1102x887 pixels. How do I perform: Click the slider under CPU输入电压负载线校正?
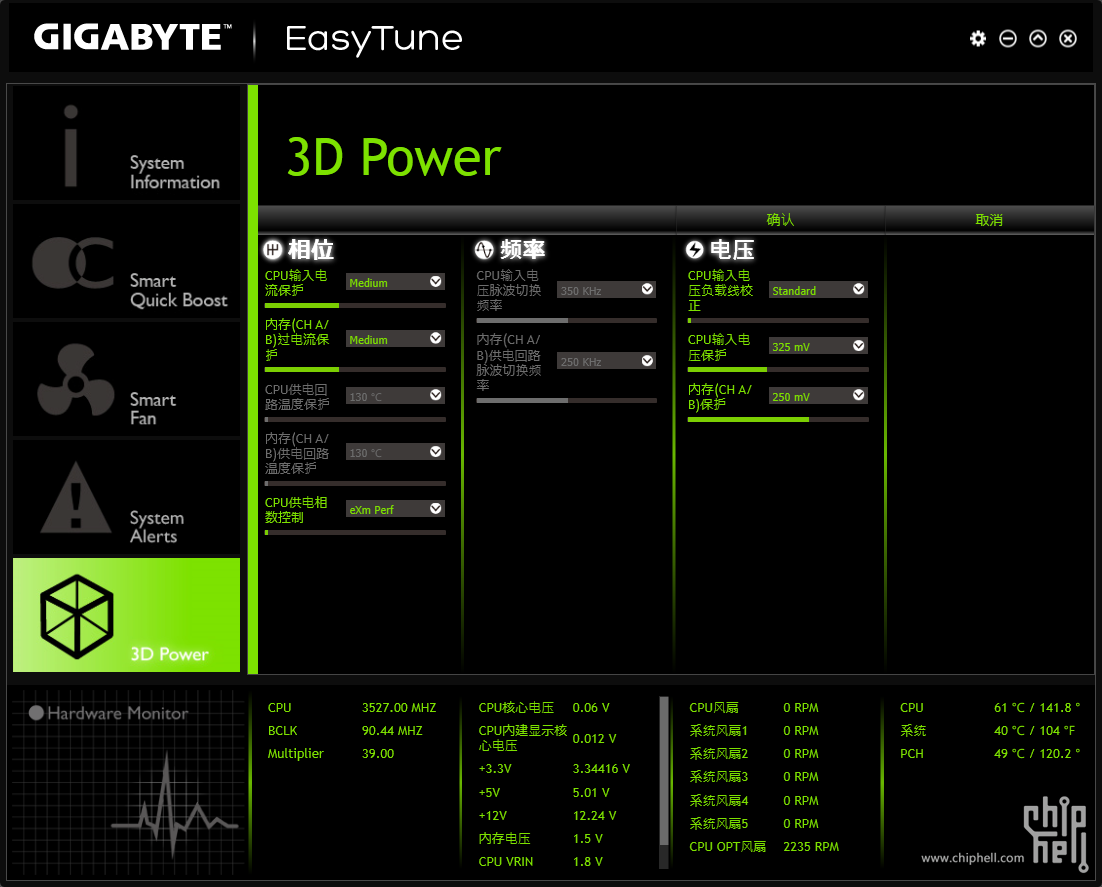(x=778, y=321)
